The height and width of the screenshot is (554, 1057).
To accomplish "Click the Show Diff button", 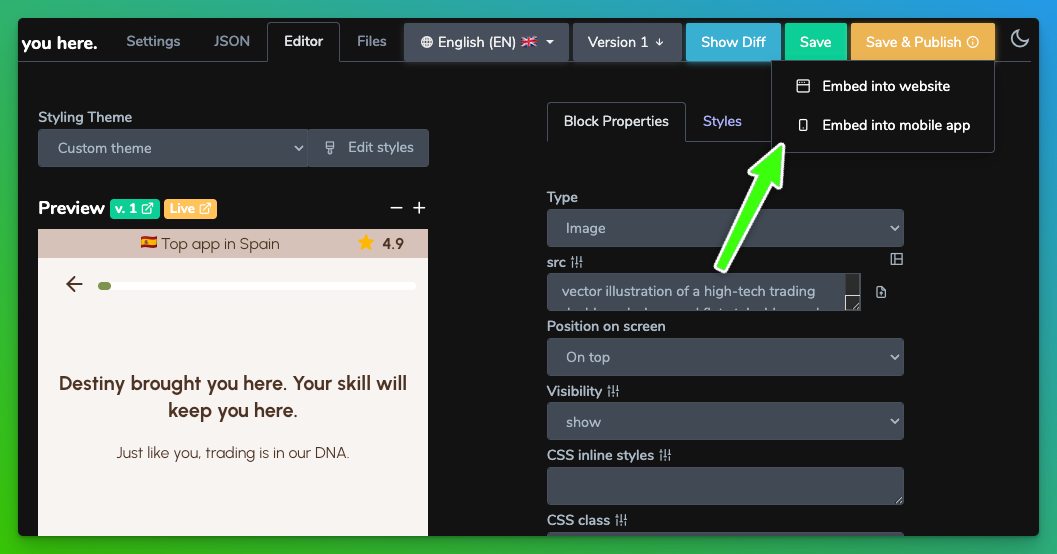I will click(733, 42).
